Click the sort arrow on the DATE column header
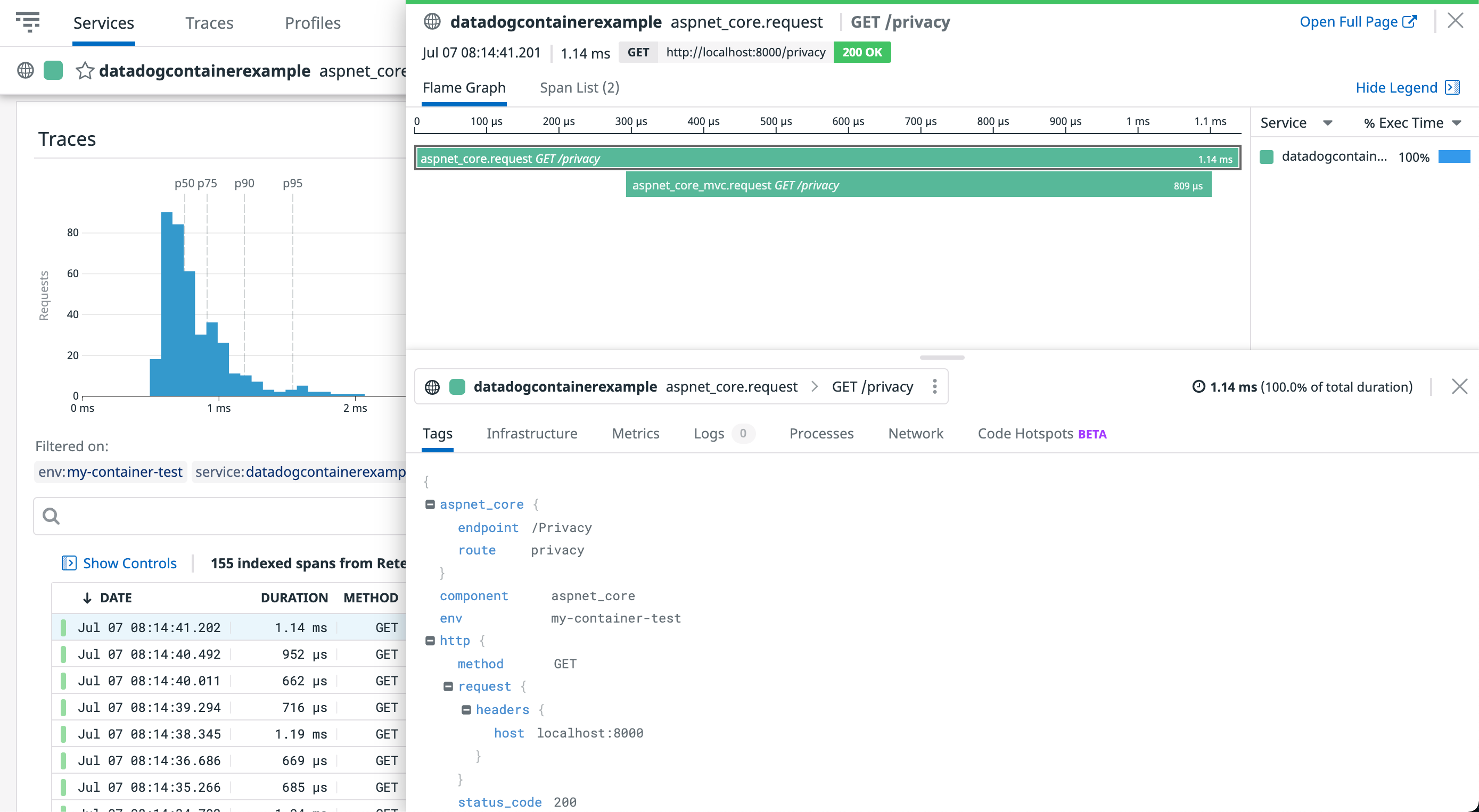This screenshot has width=1479, height=812. (87, 598)
